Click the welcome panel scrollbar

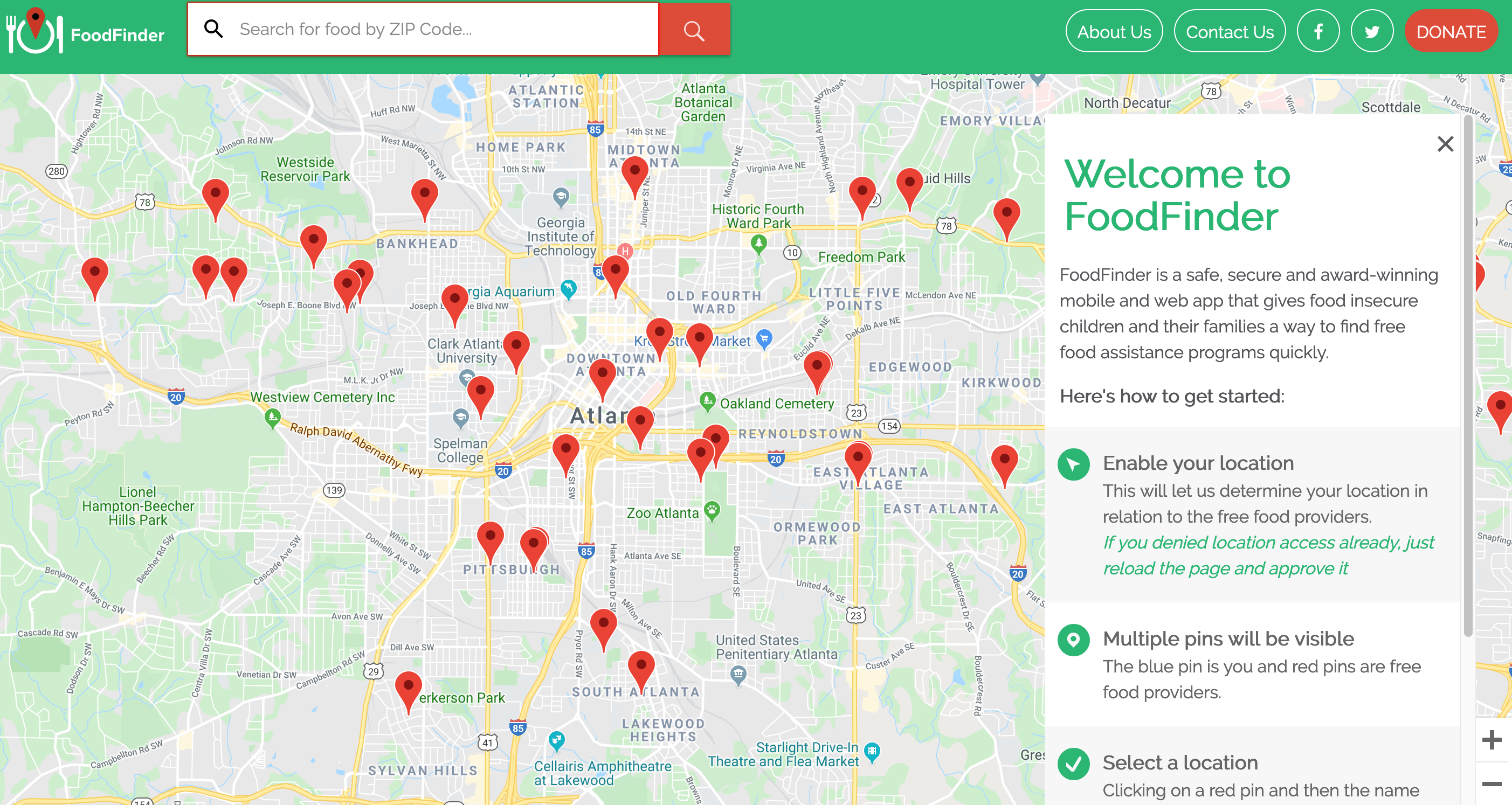point(1467,376)
